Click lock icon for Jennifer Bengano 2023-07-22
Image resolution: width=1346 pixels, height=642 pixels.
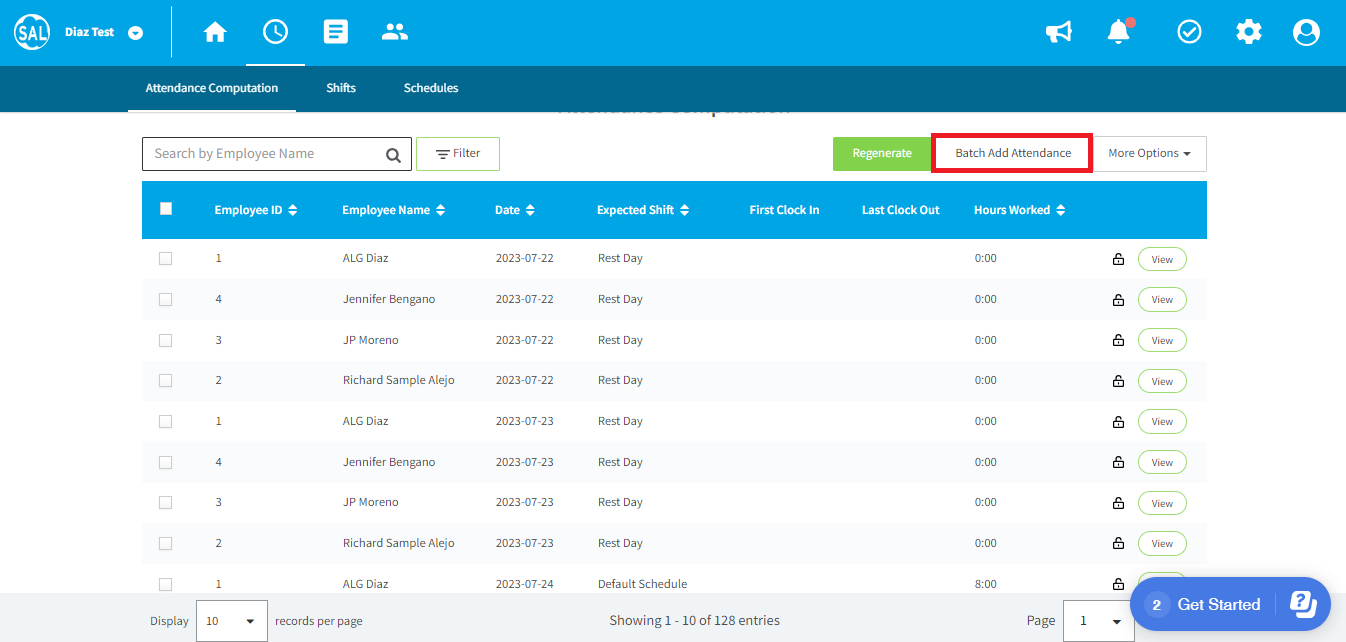click(1118, 300)
